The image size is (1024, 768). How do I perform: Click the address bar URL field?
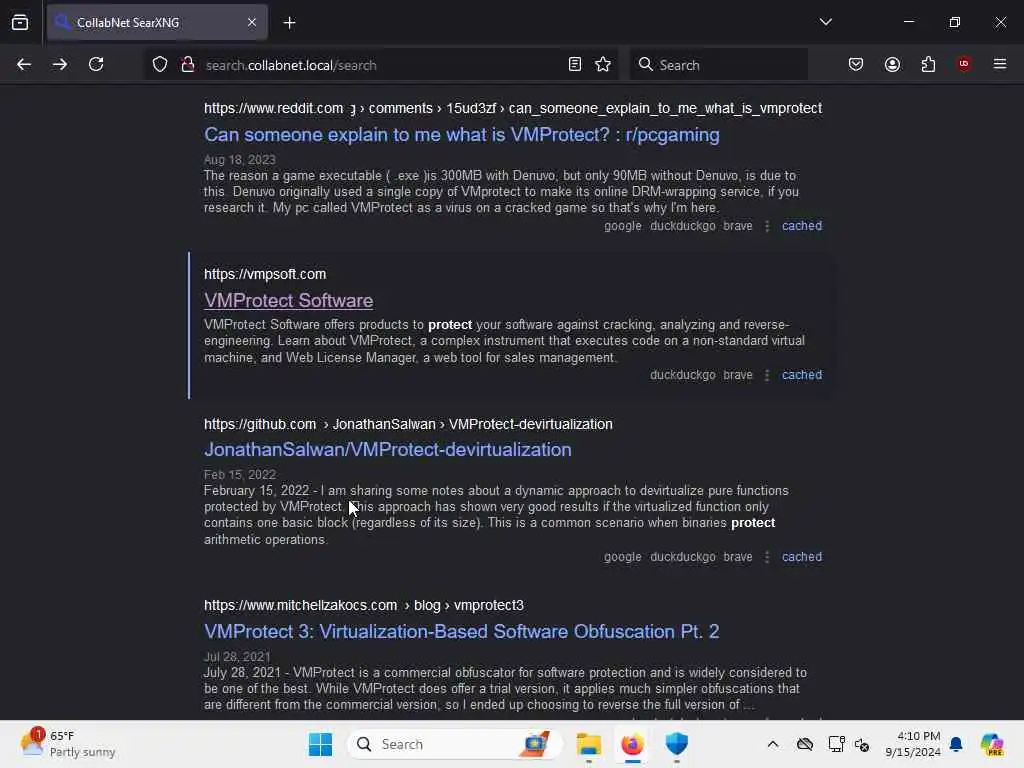pyautogui.click(x=379, y=65)
